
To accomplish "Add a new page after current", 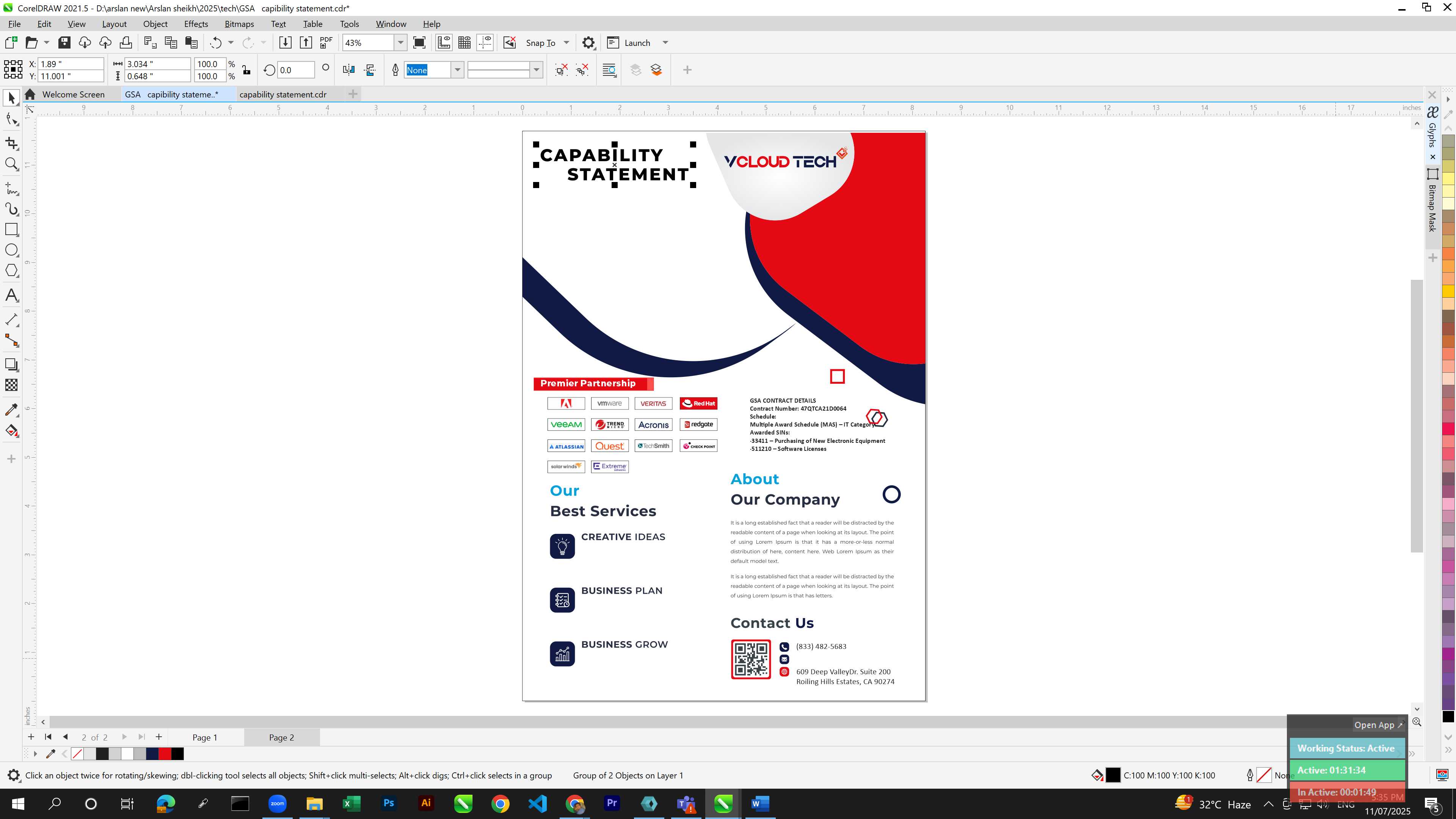I will [159, 736].
